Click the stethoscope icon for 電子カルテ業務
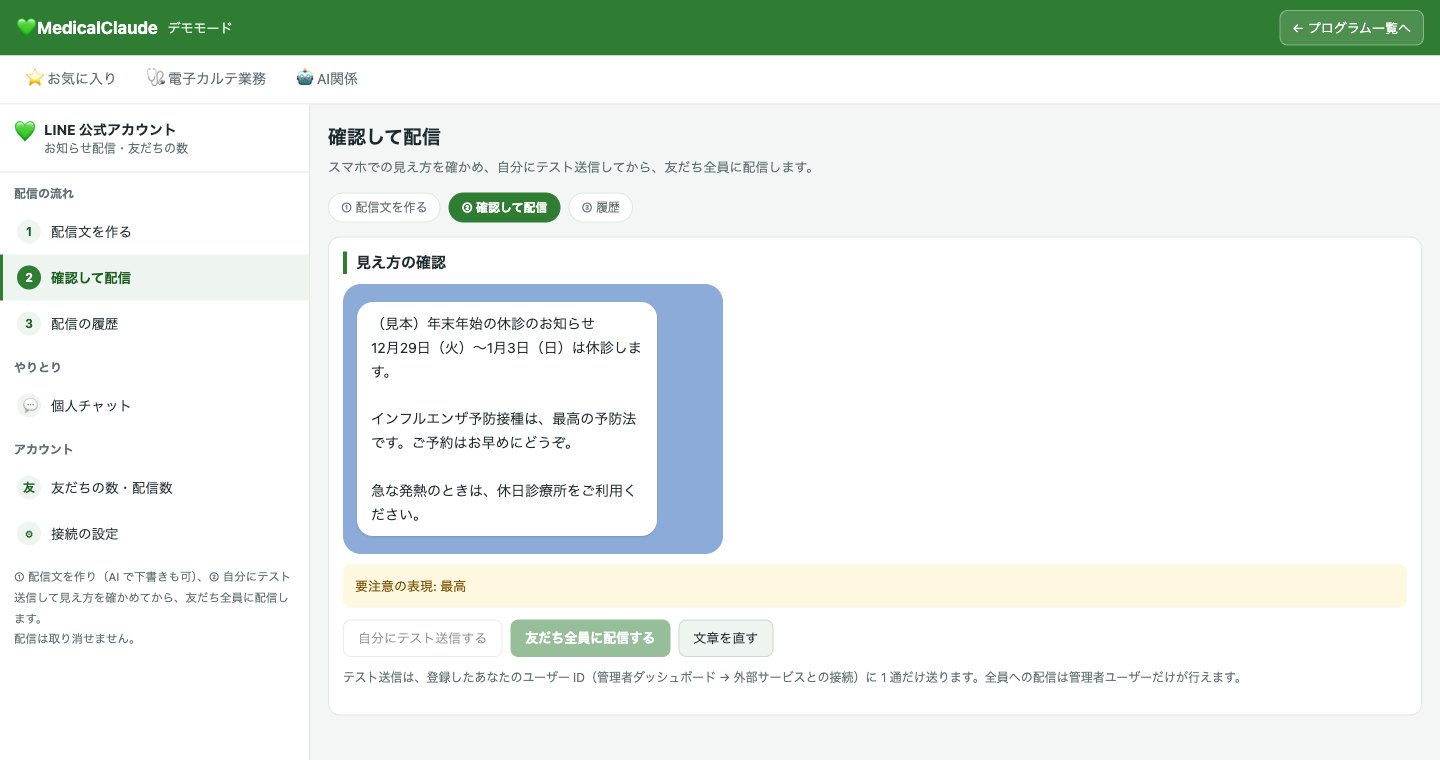 [155, 78]
